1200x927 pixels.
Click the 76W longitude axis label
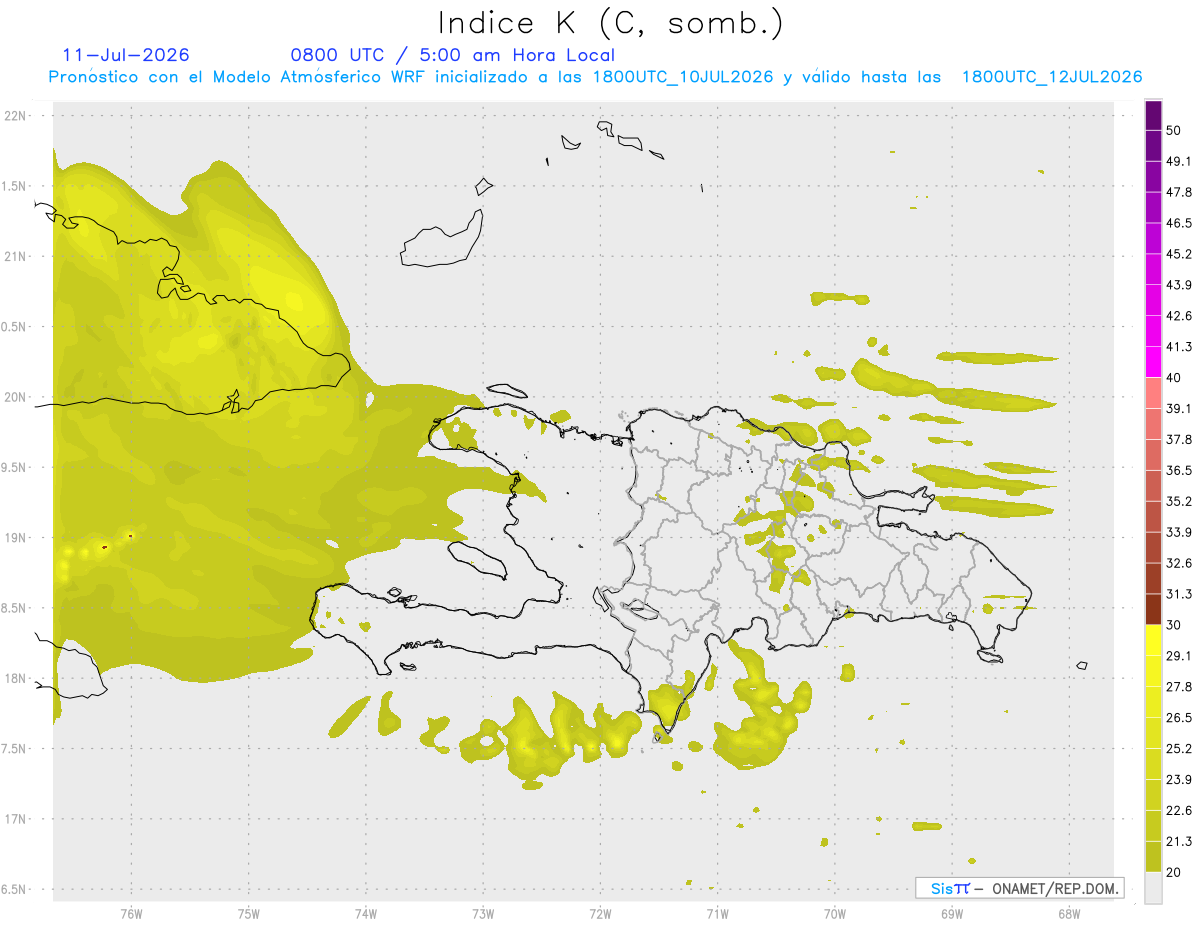pos(131,914)
